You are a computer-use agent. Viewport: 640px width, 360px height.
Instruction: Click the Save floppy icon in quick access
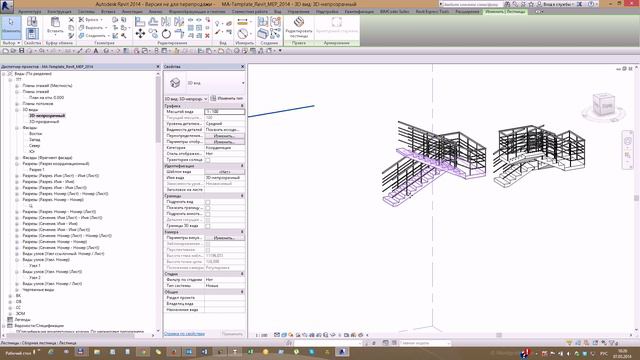click(22, 51)
